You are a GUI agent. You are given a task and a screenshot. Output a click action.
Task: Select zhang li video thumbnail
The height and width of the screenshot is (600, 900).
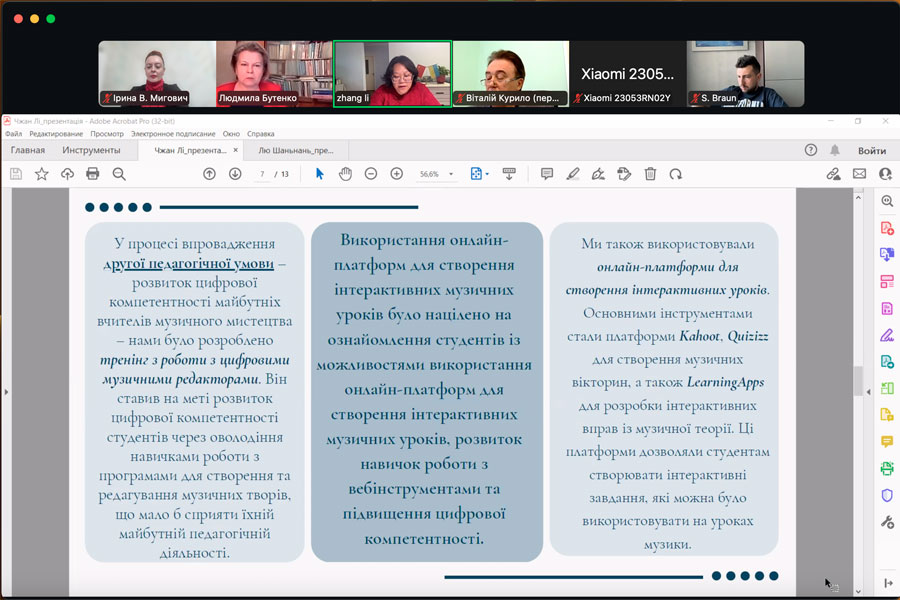click(x=393, y=73)
